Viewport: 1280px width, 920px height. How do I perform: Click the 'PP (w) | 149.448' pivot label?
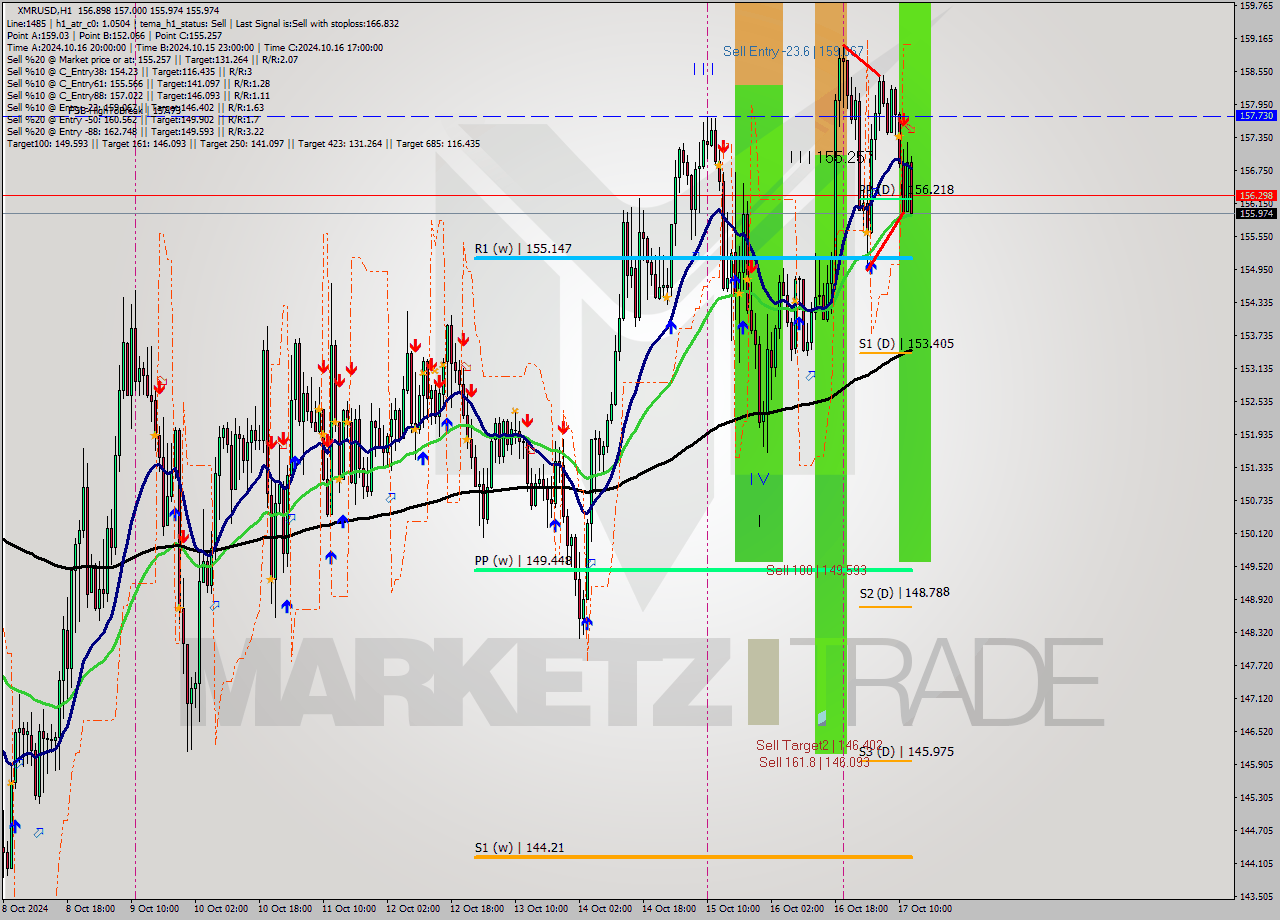[x=523, y=560]
